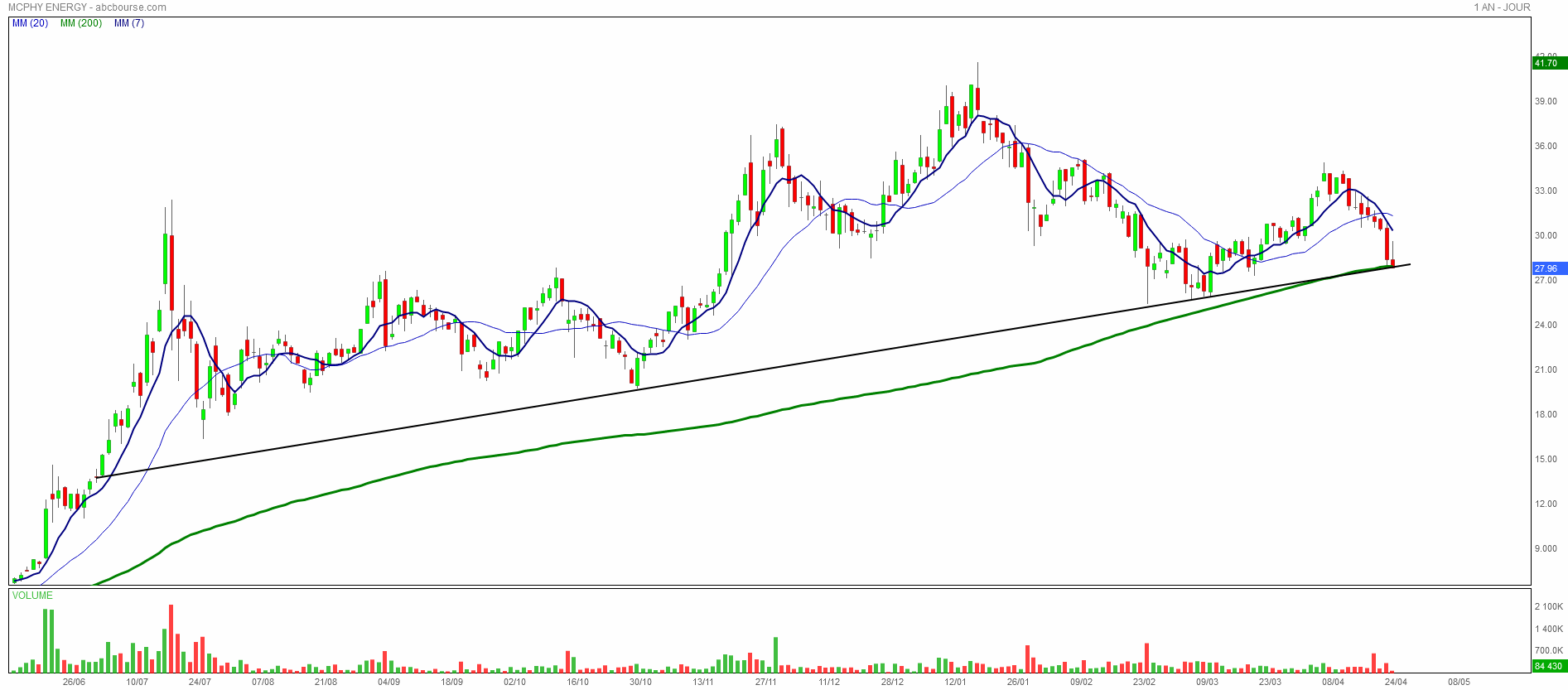The width and height of the screenshot is (1568, 690).
Task: Click the 21/08 date on time axis
Action: [x=326, y=683]
